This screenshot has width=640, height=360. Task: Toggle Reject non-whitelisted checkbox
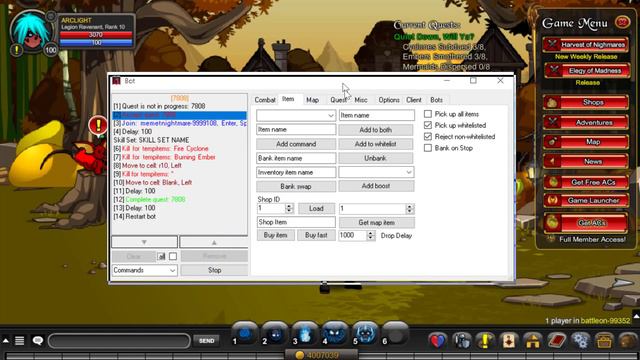pyautogui.click(x=428, y=136)
